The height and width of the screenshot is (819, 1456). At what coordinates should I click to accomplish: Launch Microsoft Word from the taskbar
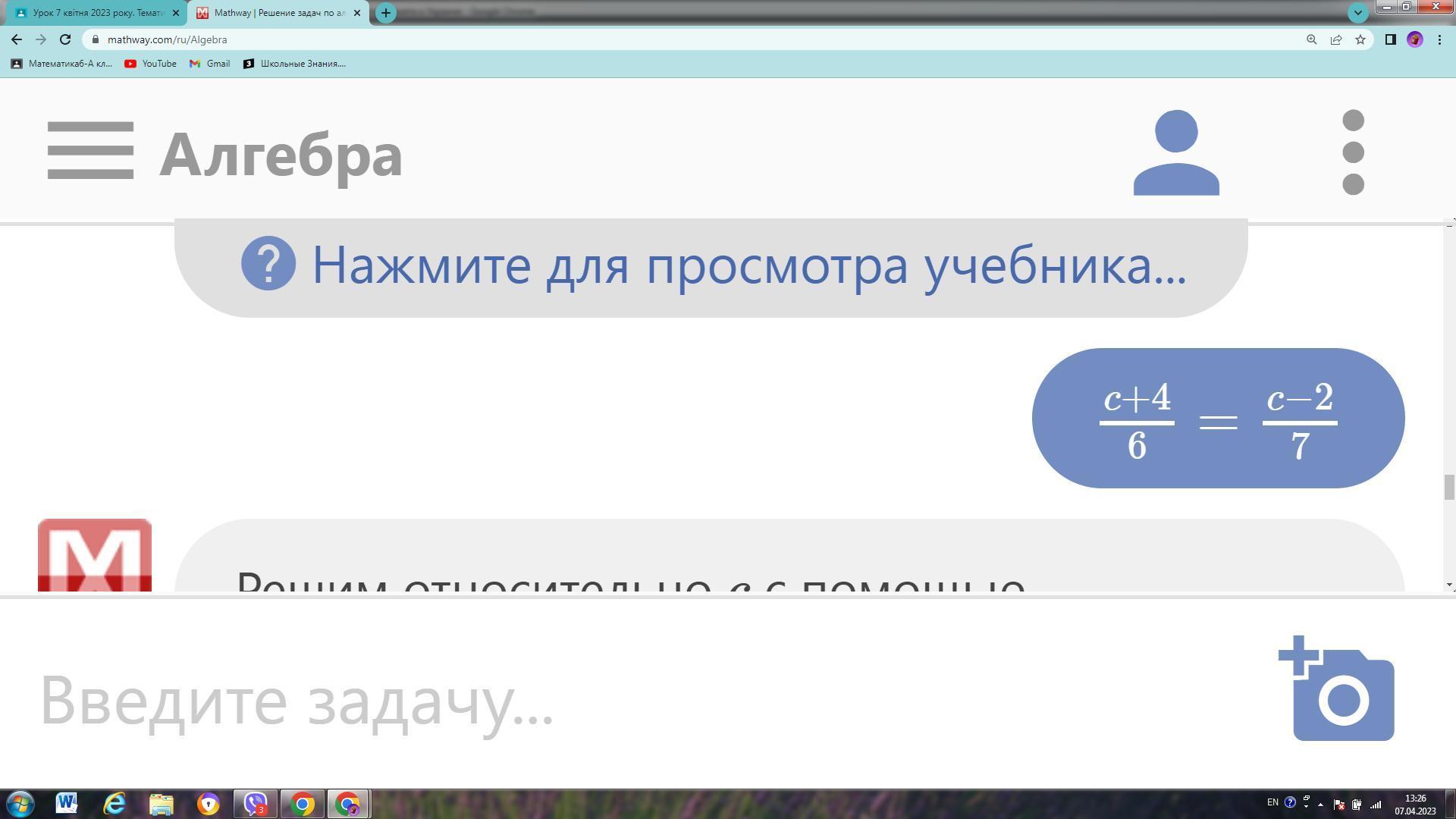tap(67, 804)
